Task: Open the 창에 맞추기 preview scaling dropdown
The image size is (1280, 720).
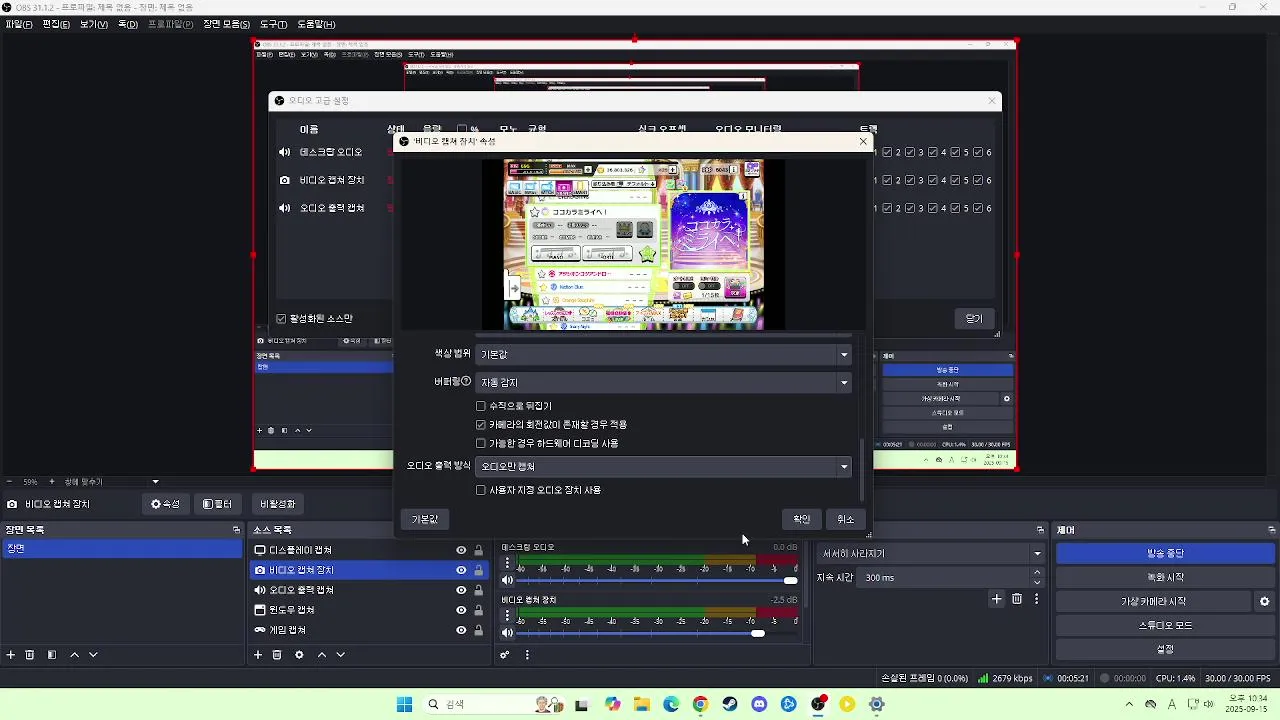Action: click(111, 482)
